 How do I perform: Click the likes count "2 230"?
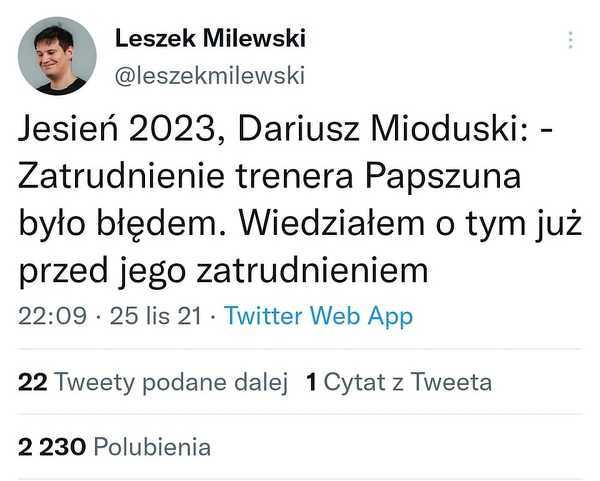pyautogui.click(x=51, y=446)
